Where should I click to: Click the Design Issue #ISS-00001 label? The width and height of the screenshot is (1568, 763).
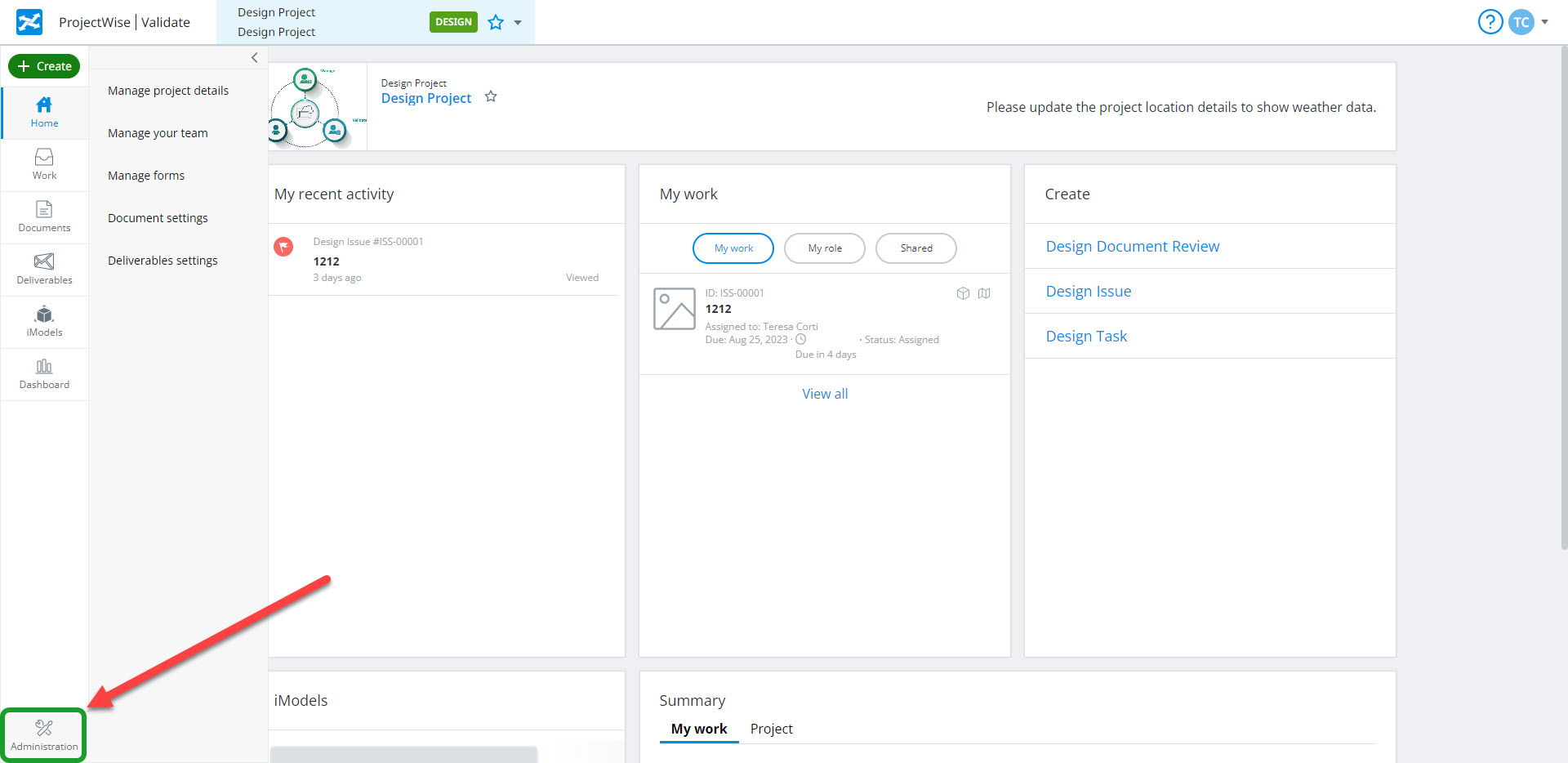368,242
